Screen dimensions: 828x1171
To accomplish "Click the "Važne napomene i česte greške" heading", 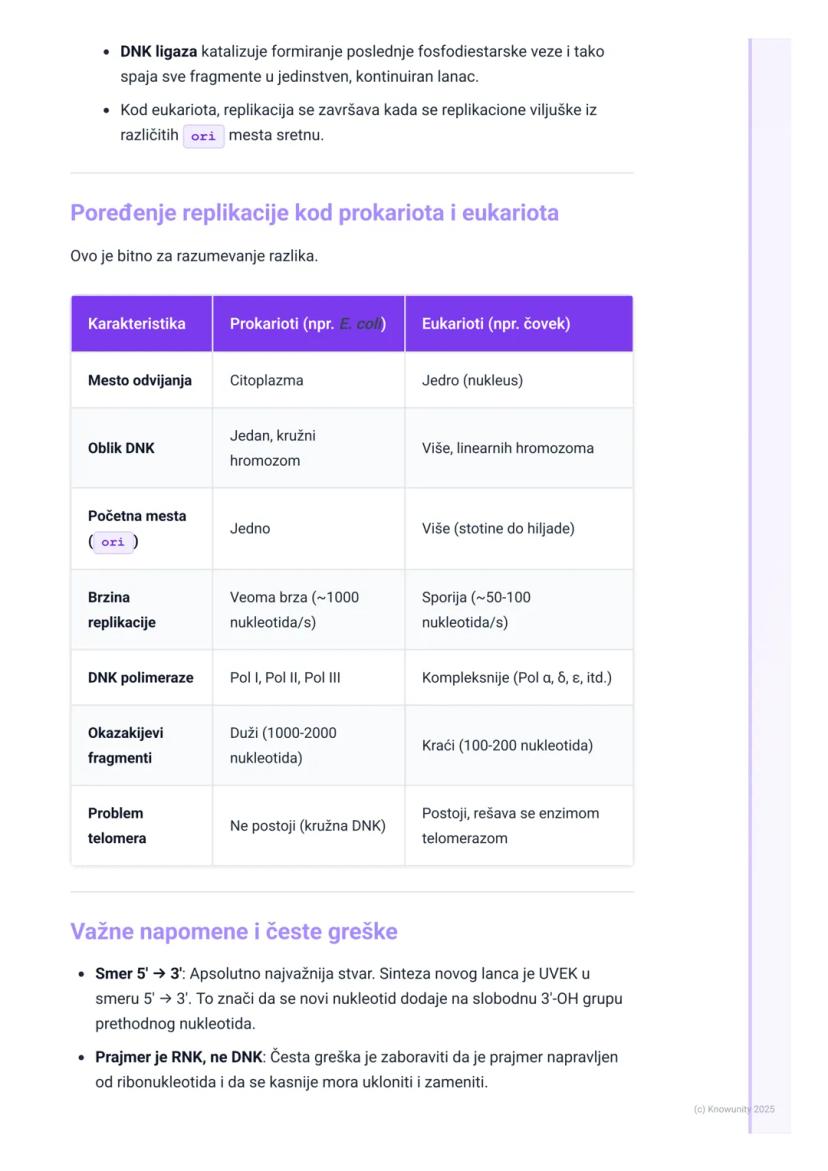I will coord(234,932).
